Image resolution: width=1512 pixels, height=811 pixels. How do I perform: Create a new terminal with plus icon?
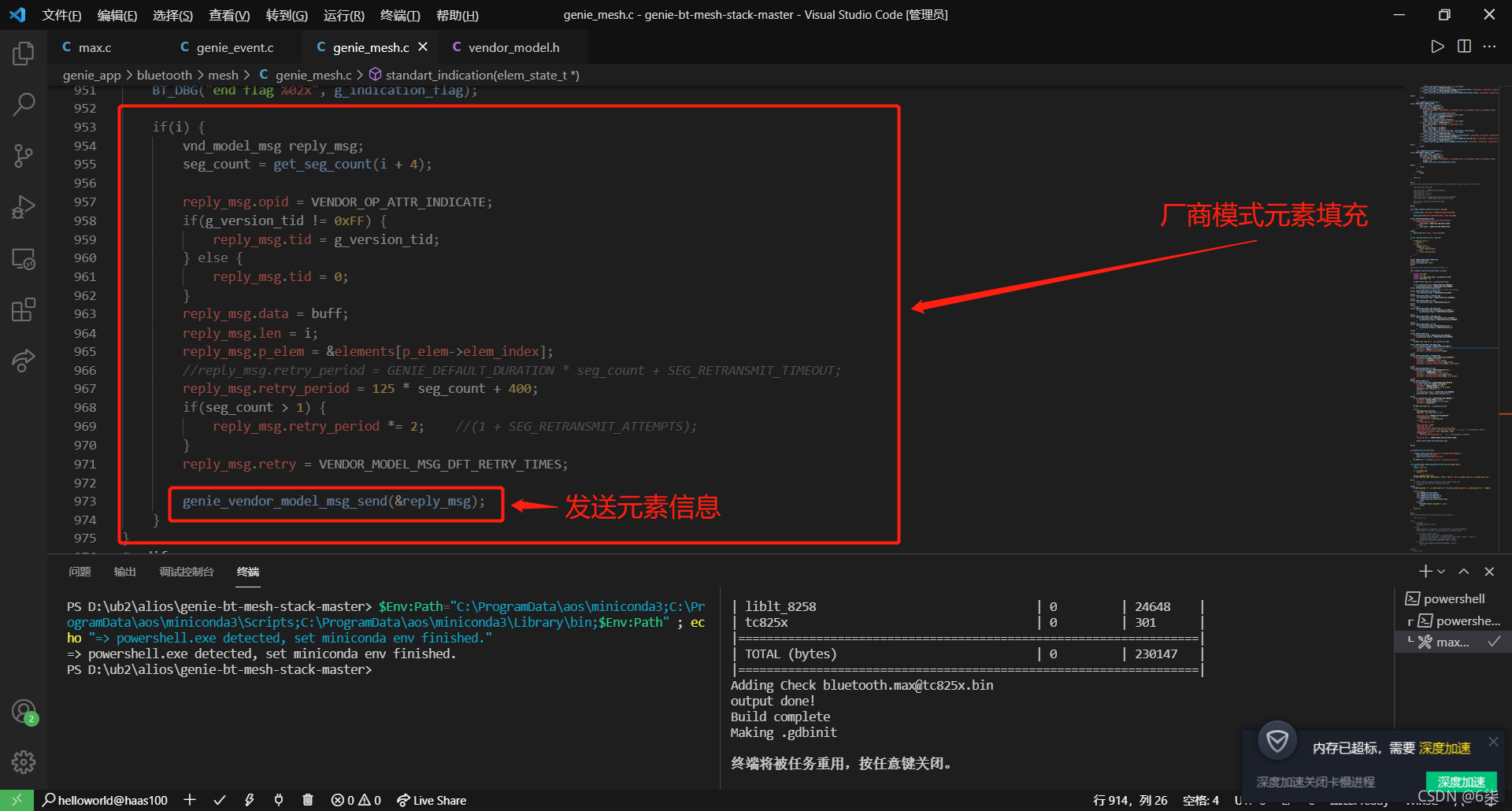pos(1425,572)
